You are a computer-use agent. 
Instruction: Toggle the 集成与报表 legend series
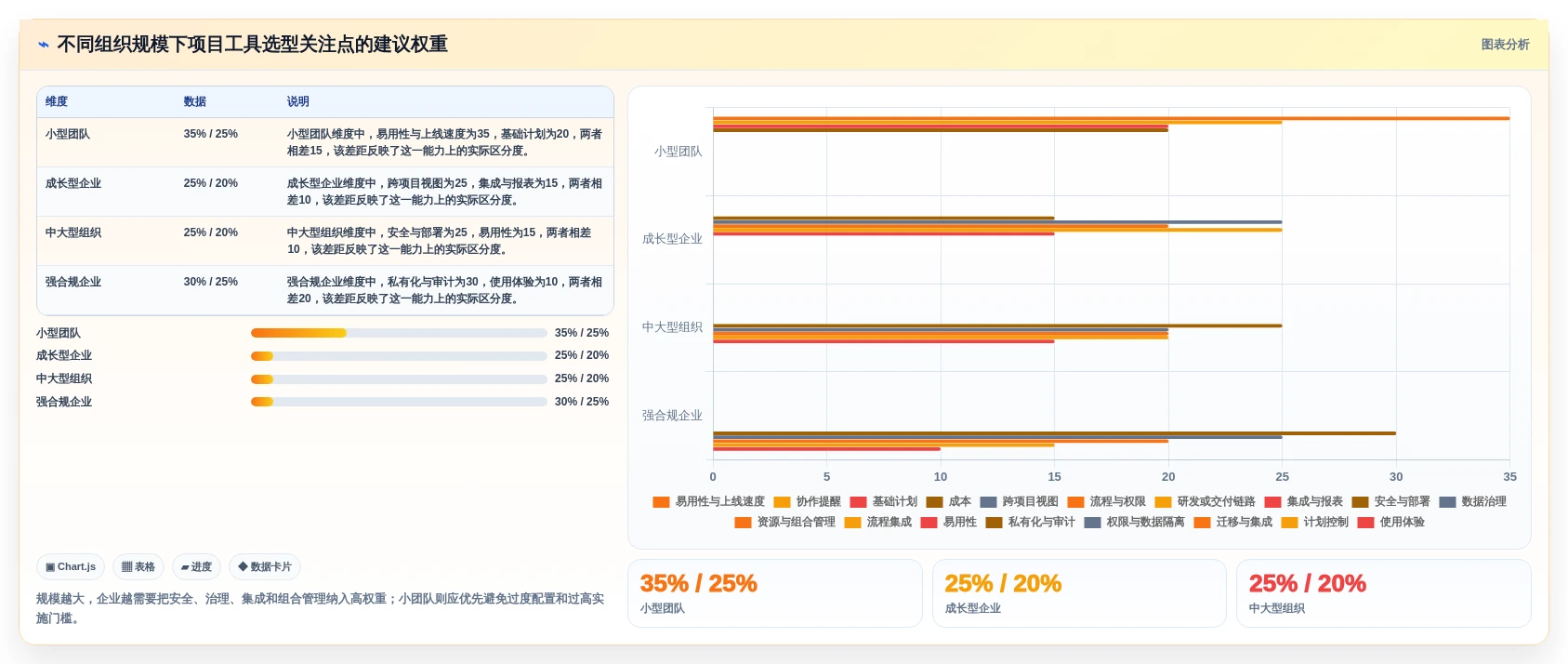pos(1304,501)
